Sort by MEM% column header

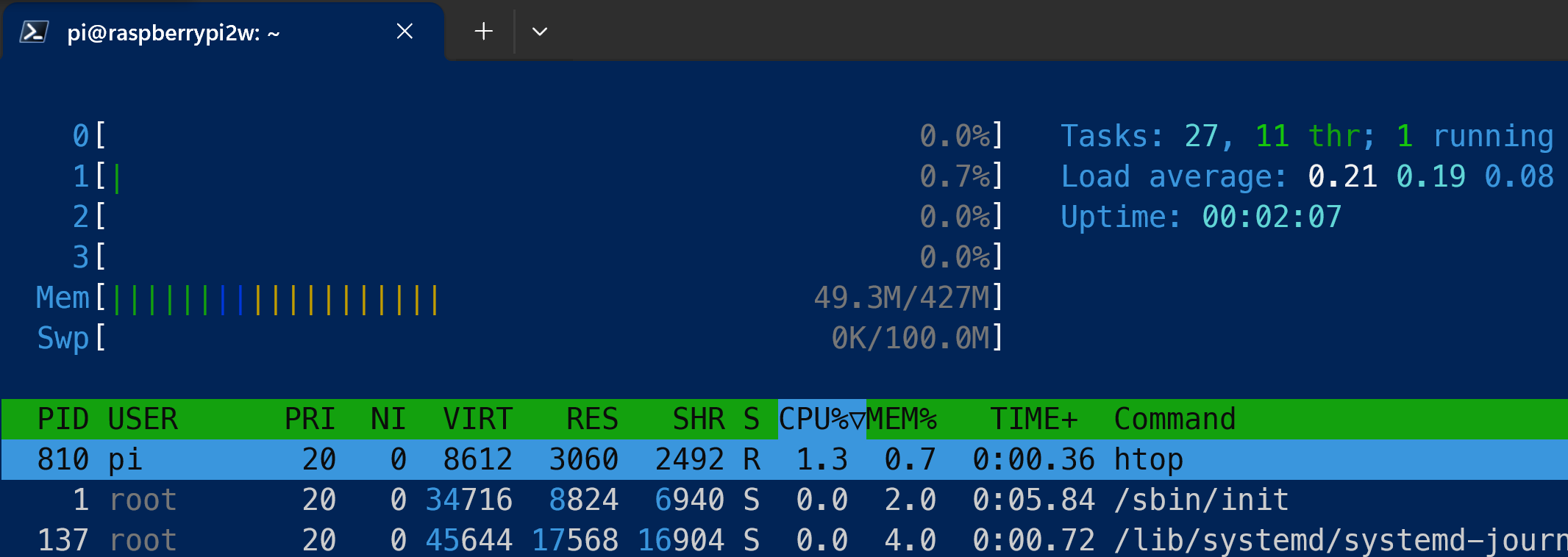[902, 419]
